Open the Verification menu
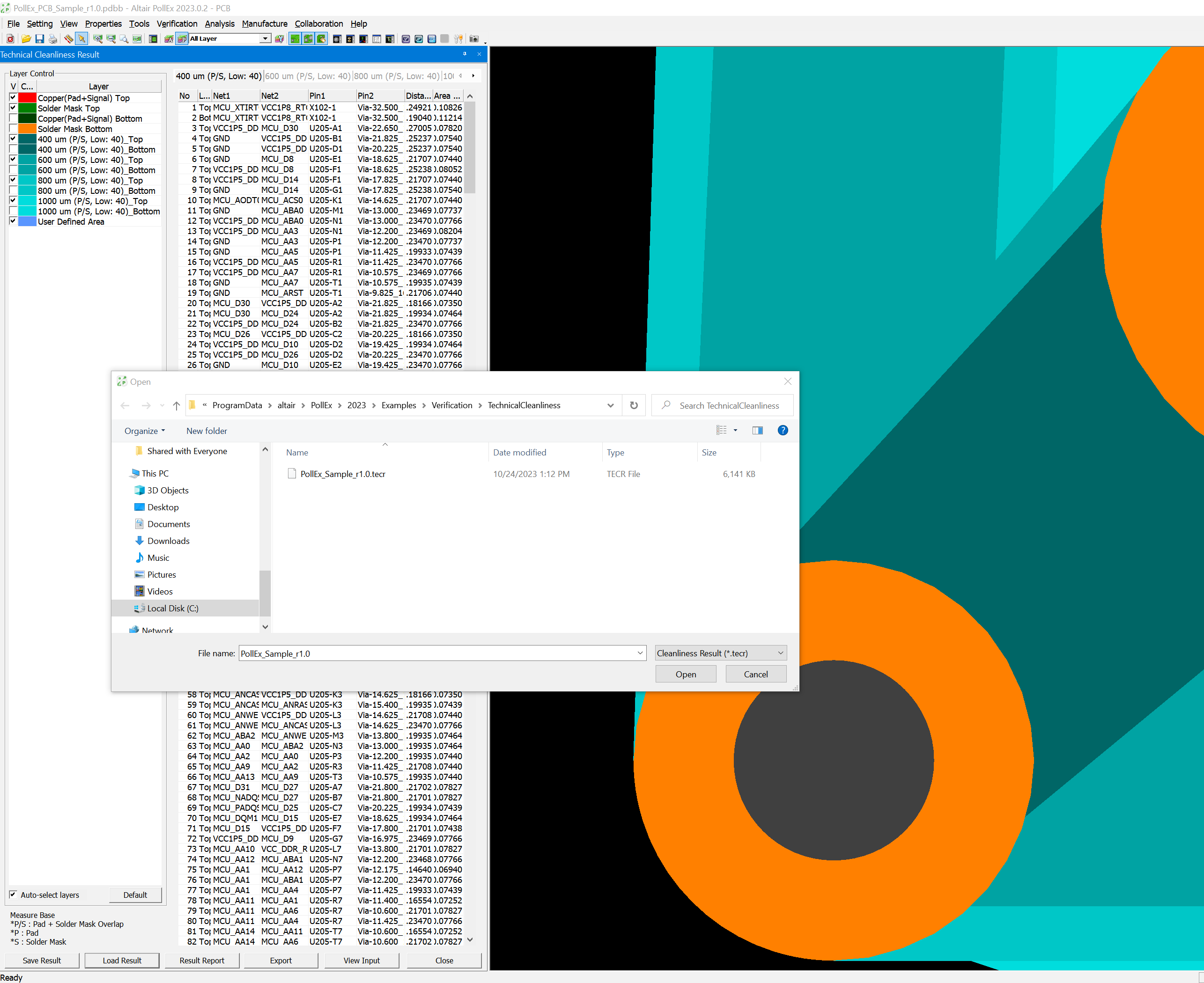Viewport: 1204px width, 983px height. (x=177, y=24)
